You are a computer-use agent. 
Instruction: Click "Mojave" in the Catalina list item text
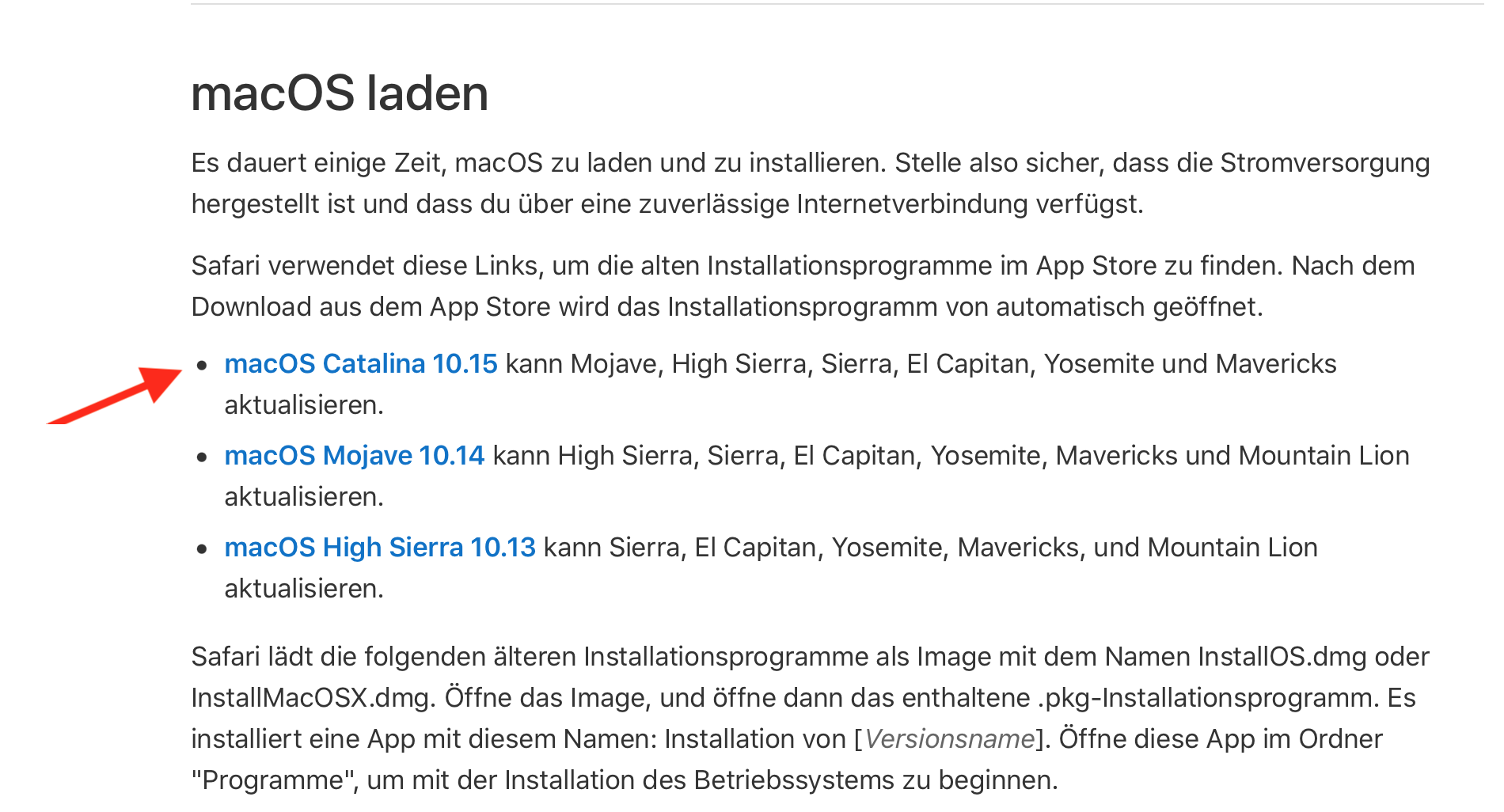point(613,364)
